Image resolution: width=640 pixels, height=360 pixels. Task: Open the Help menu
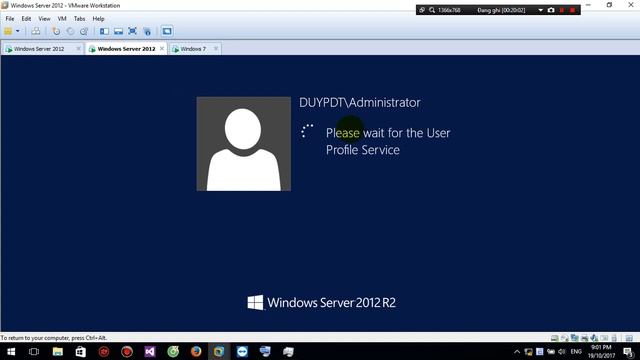point(98,19)
